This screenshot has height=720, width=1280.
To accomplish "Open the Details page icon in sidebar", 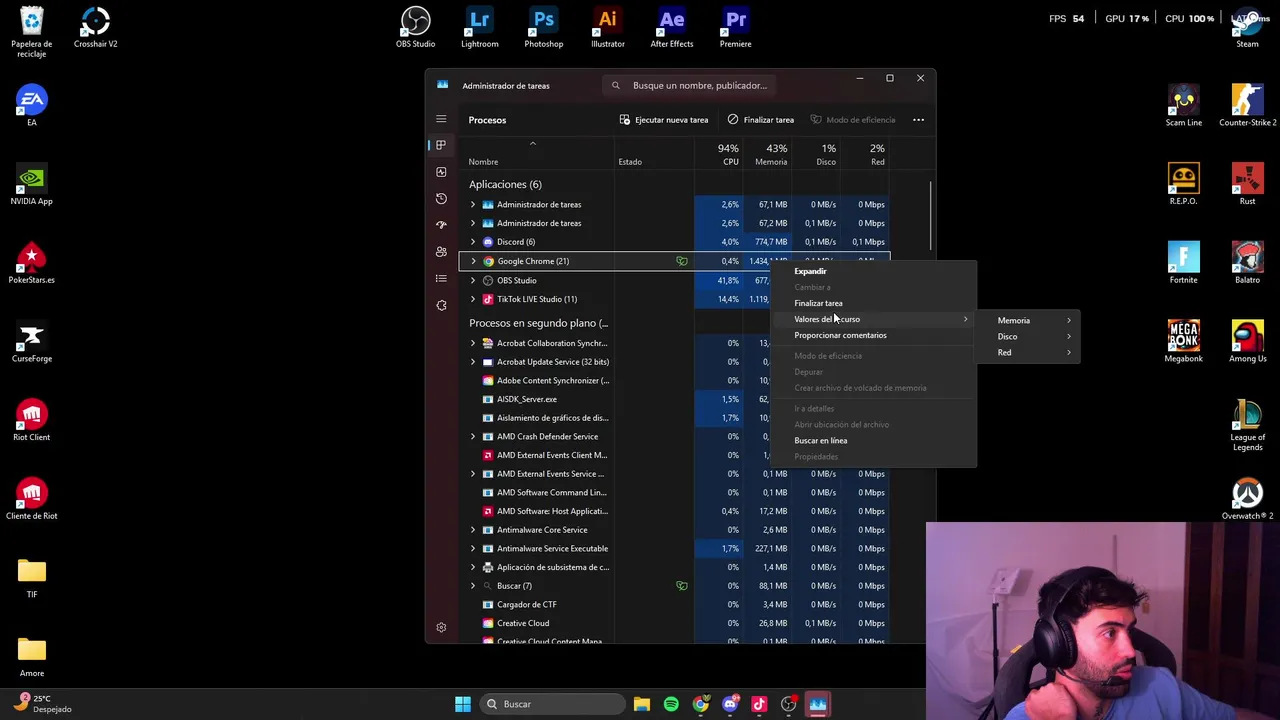I will (441, 278).
